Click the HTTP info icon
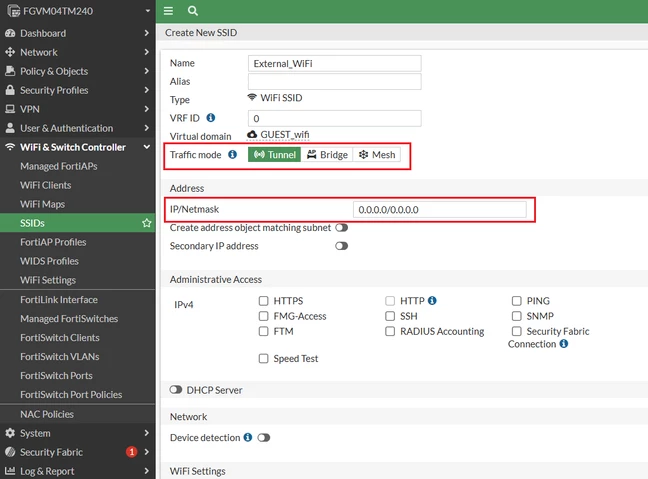Screen dimensions: 648x479 coord(432,300)
